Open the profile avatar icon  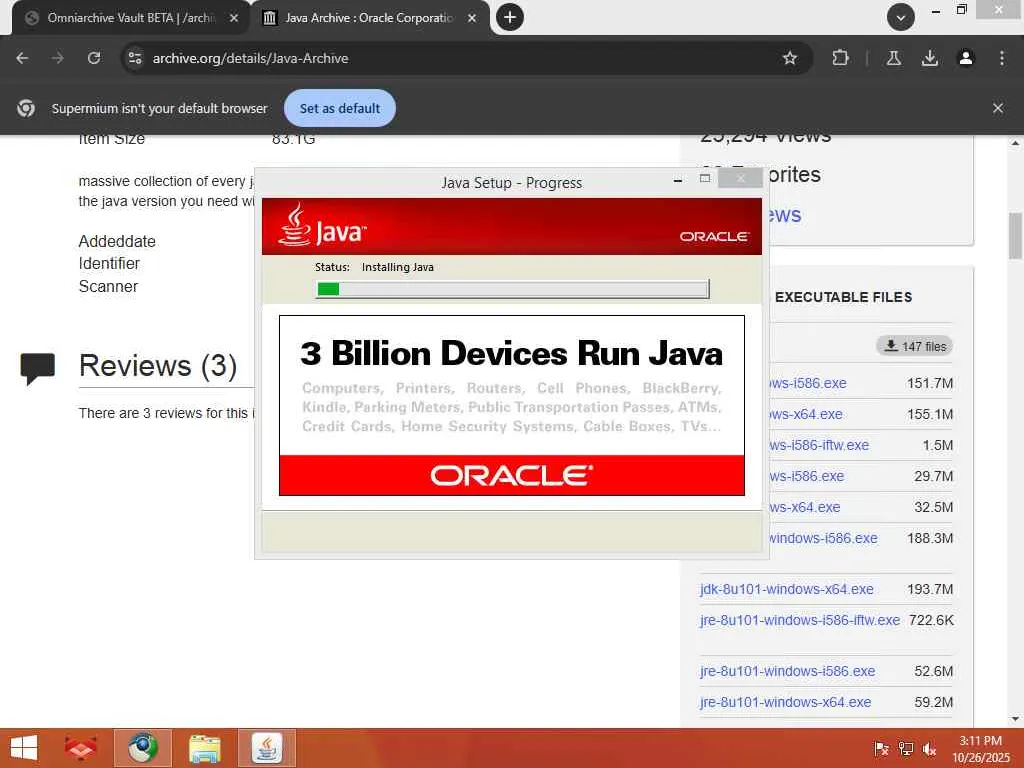click(x=966, y=58)
